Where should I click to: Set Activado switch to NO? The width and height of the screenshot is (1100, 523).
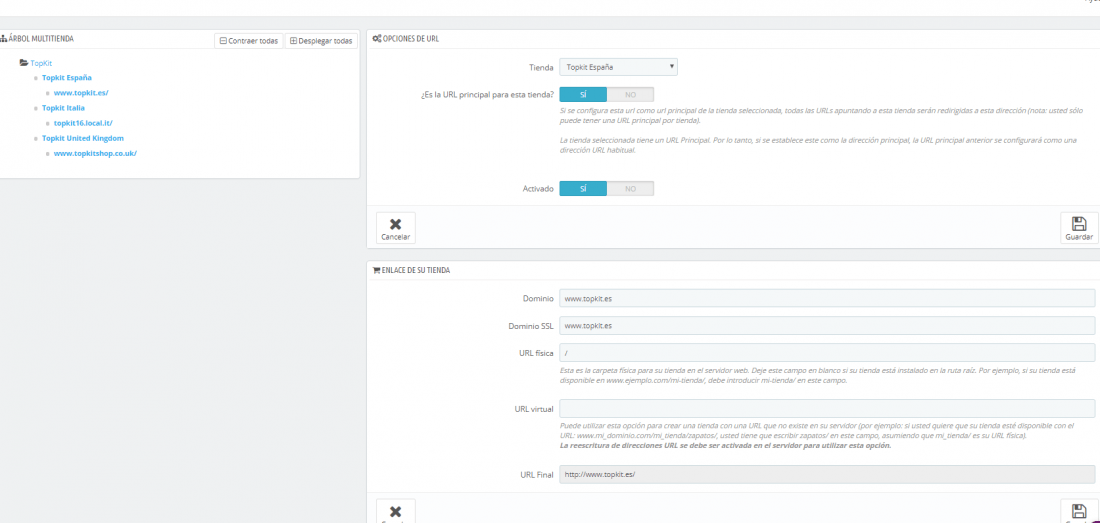pyautogui.click(x=630, y=189)
